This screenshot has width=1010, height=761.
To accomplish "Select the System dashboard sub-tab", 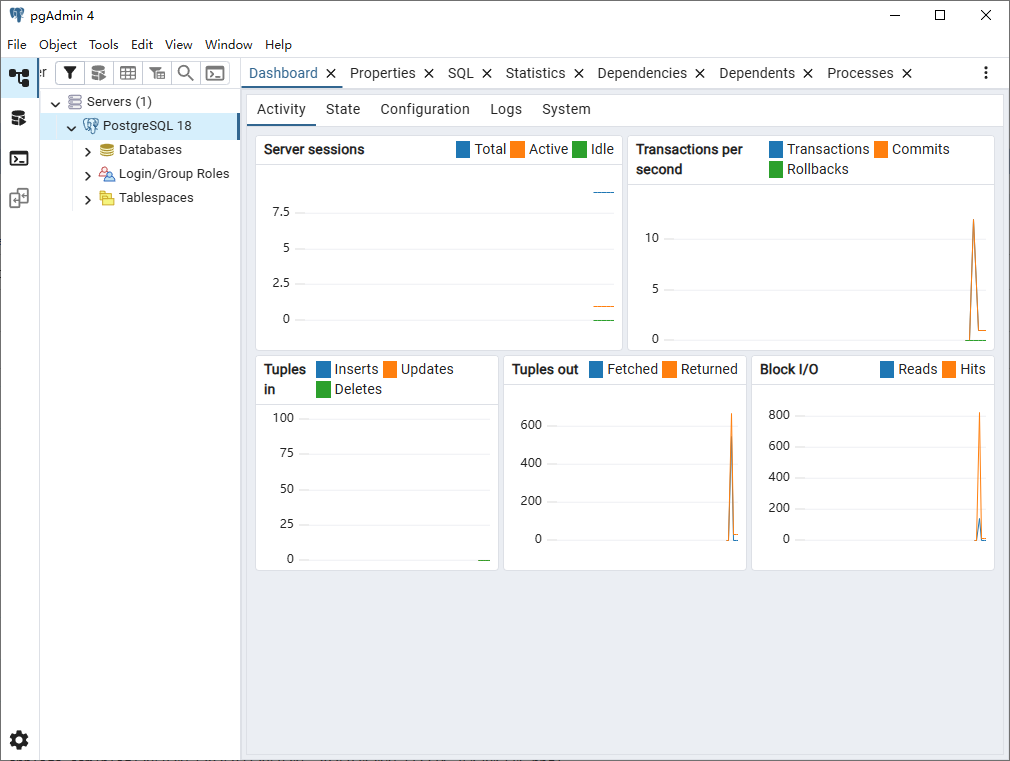I will (x=566, y=110).
